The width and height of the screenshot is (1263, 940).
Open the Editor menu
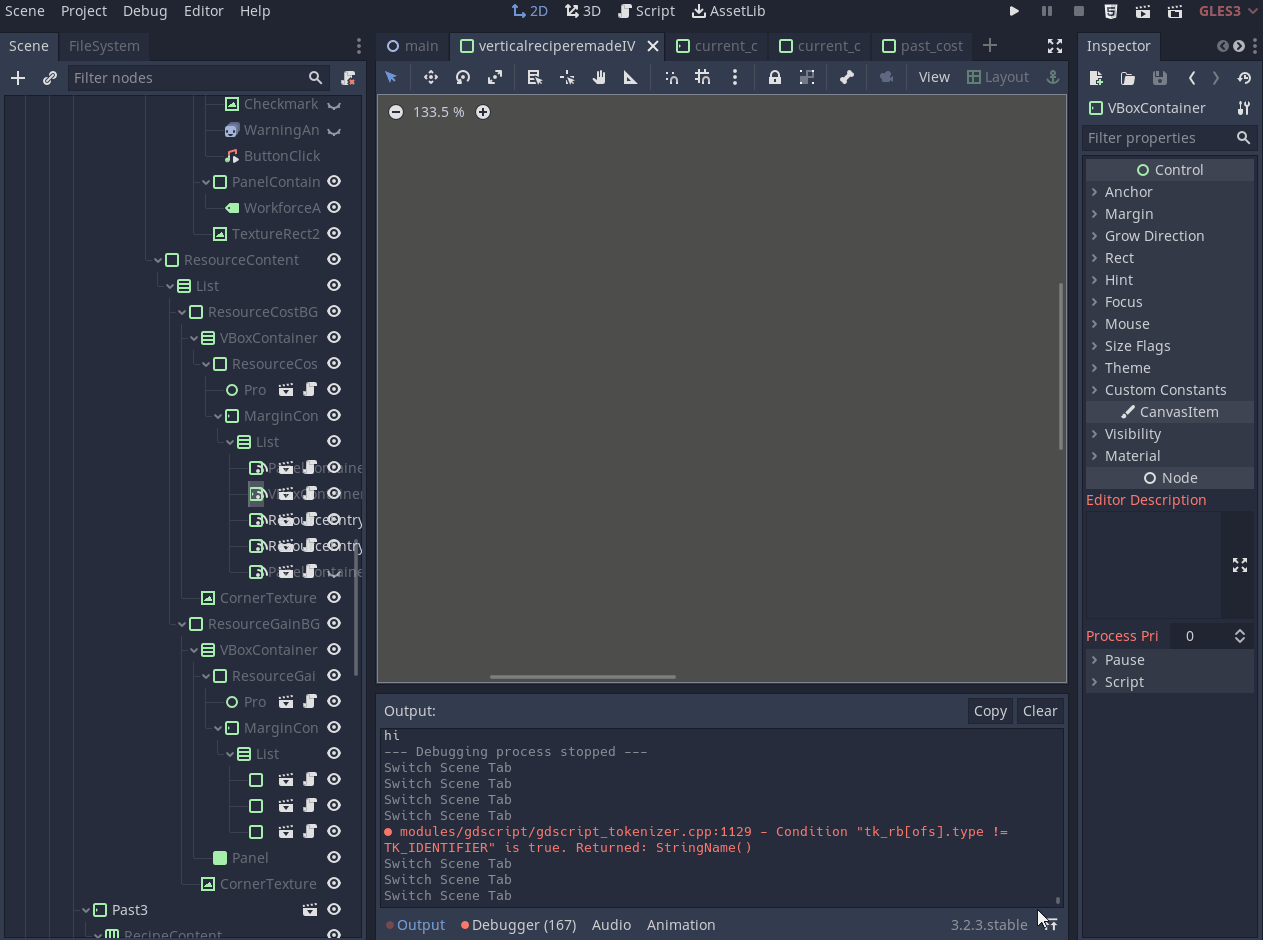pyautogui.click(x=204, y=11)
